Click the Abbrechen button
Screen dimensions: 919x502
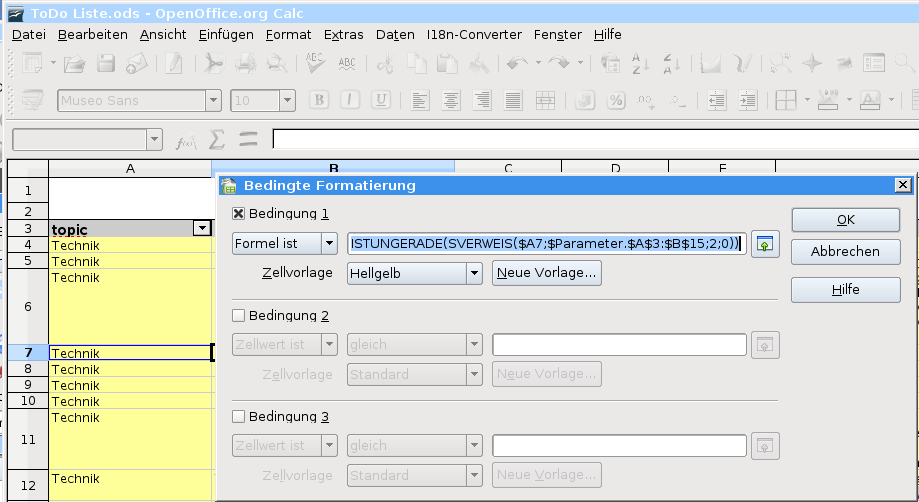[845, 251]
